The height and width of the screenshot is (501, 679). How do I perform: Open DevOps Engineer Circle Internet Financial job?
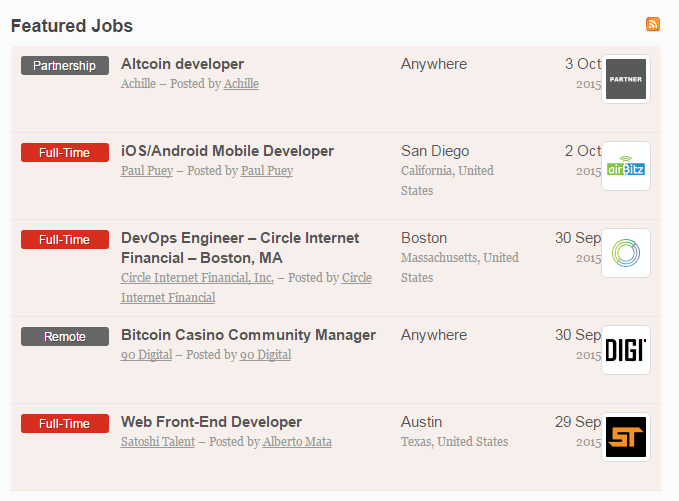[x=240, y=248]
